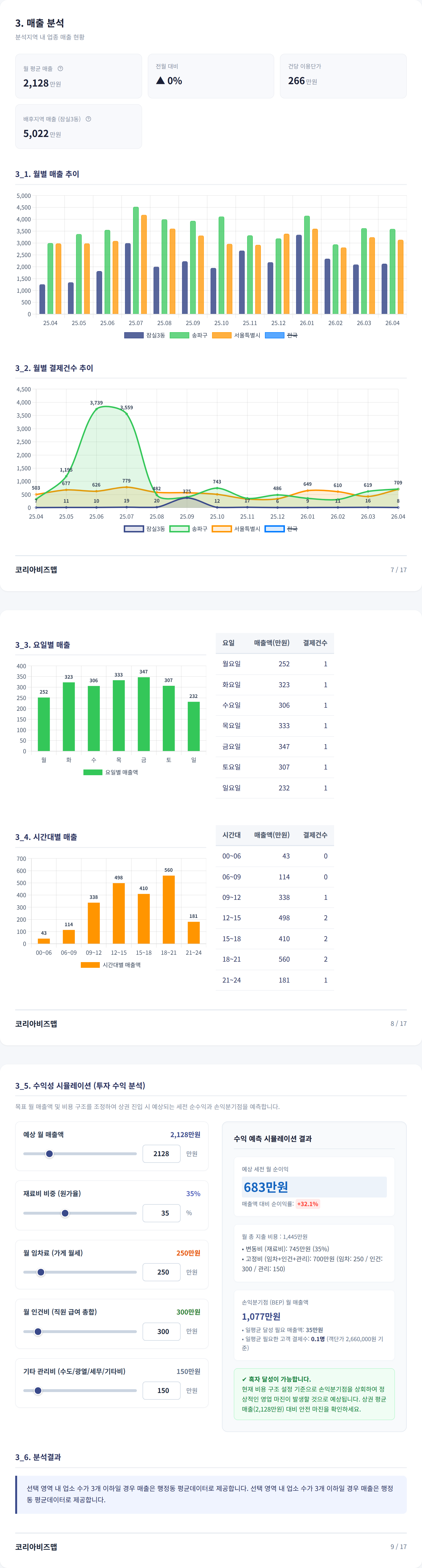
Task: Toggle 서울특별시 legend in 월별 결제건수 추이 chart
Action: [236, 529]
